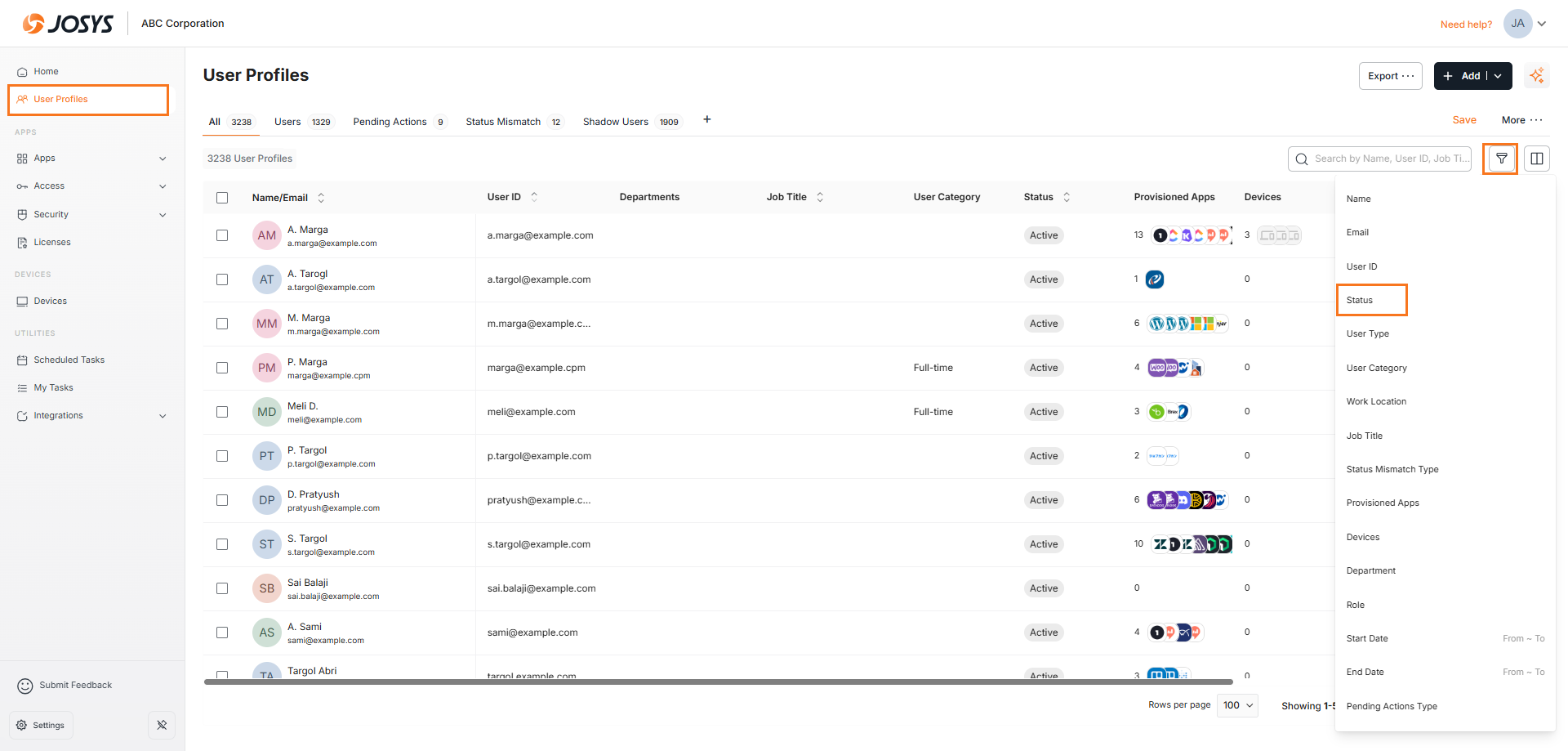
Task: Sort by Name/Email column arrows
Action: coord(321,198)
